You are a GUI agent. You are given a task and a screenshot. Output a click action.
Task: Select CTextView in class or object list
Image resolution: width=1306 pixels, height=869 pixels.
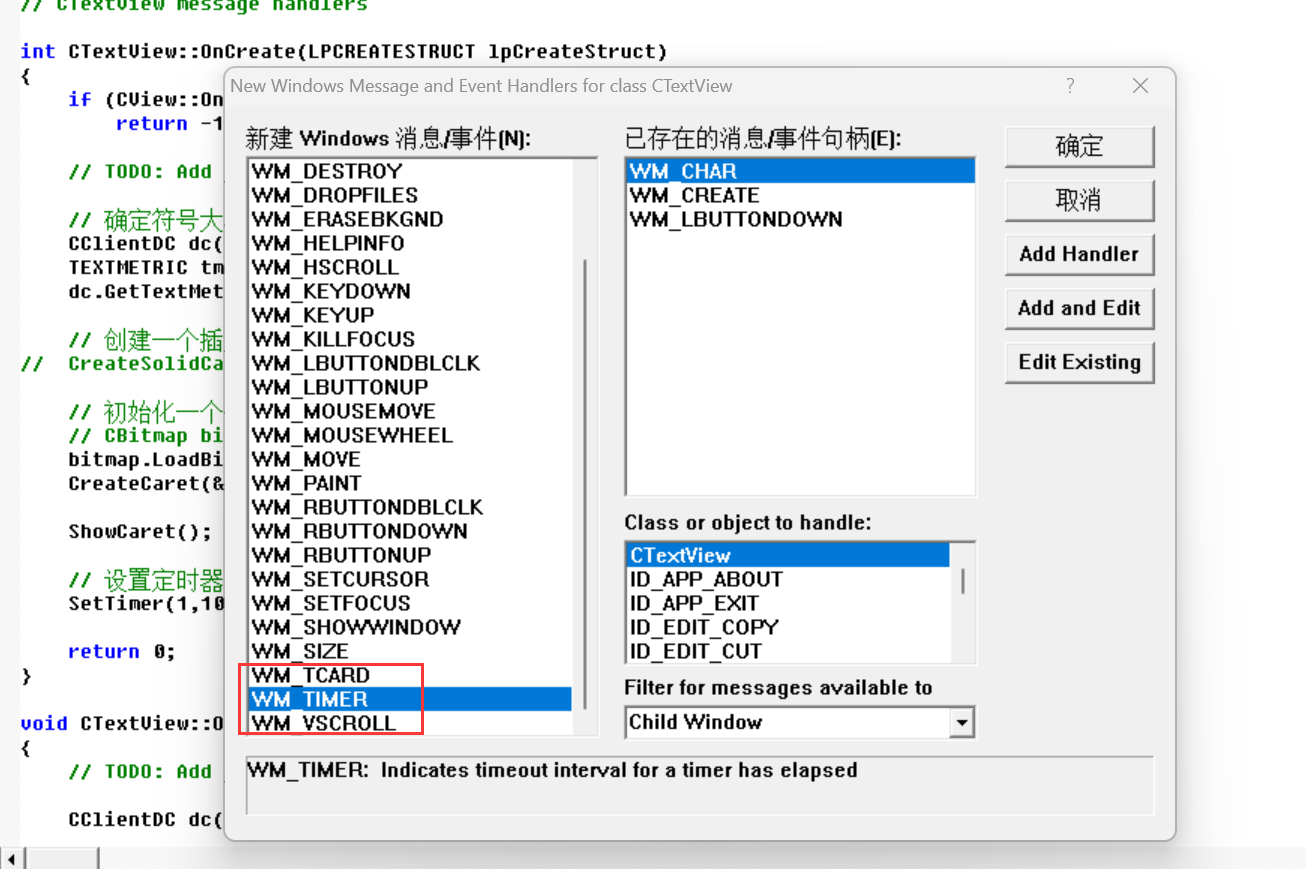click(788, 555)
